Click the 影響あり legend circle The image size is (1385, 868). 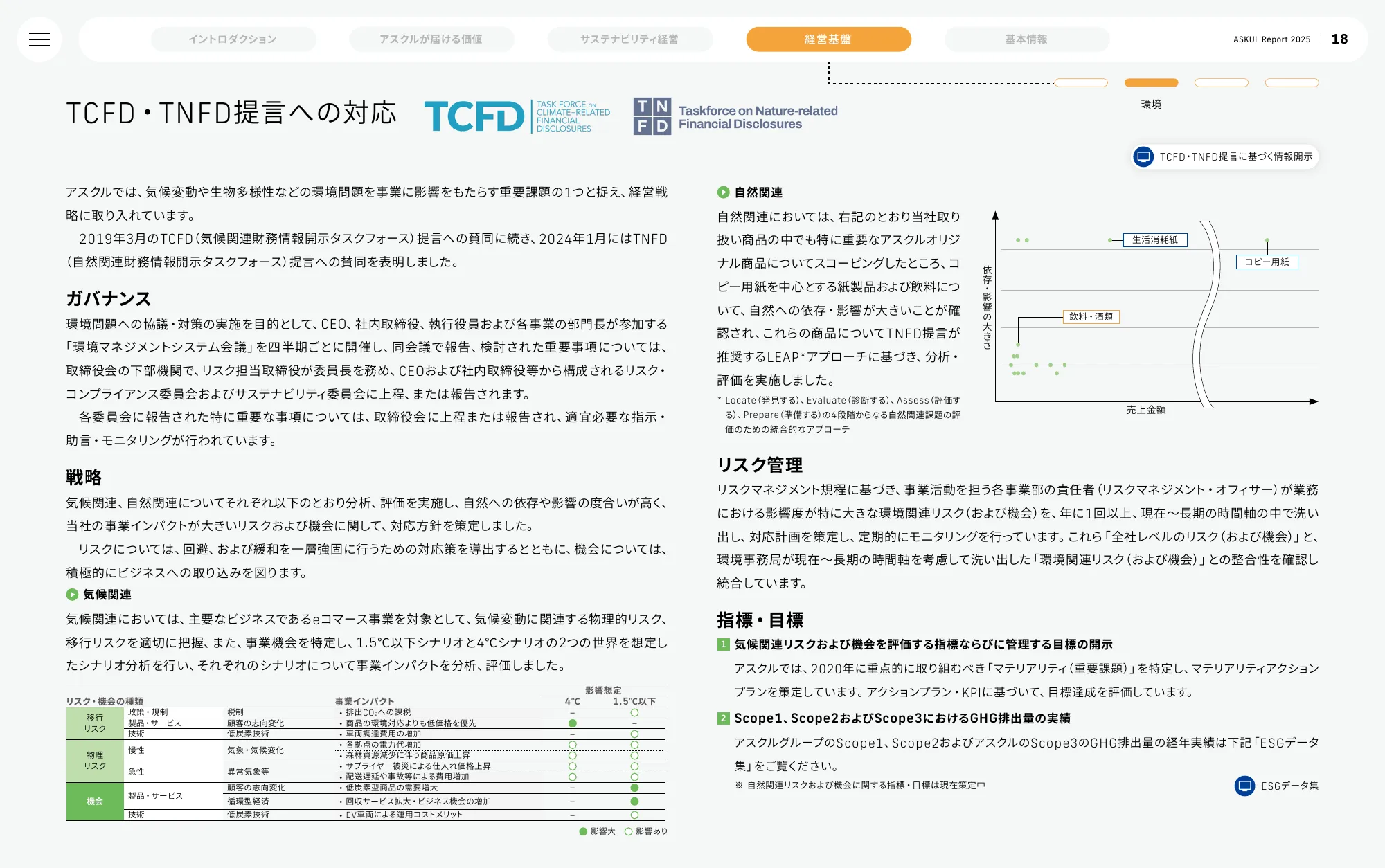pos(628,832)
